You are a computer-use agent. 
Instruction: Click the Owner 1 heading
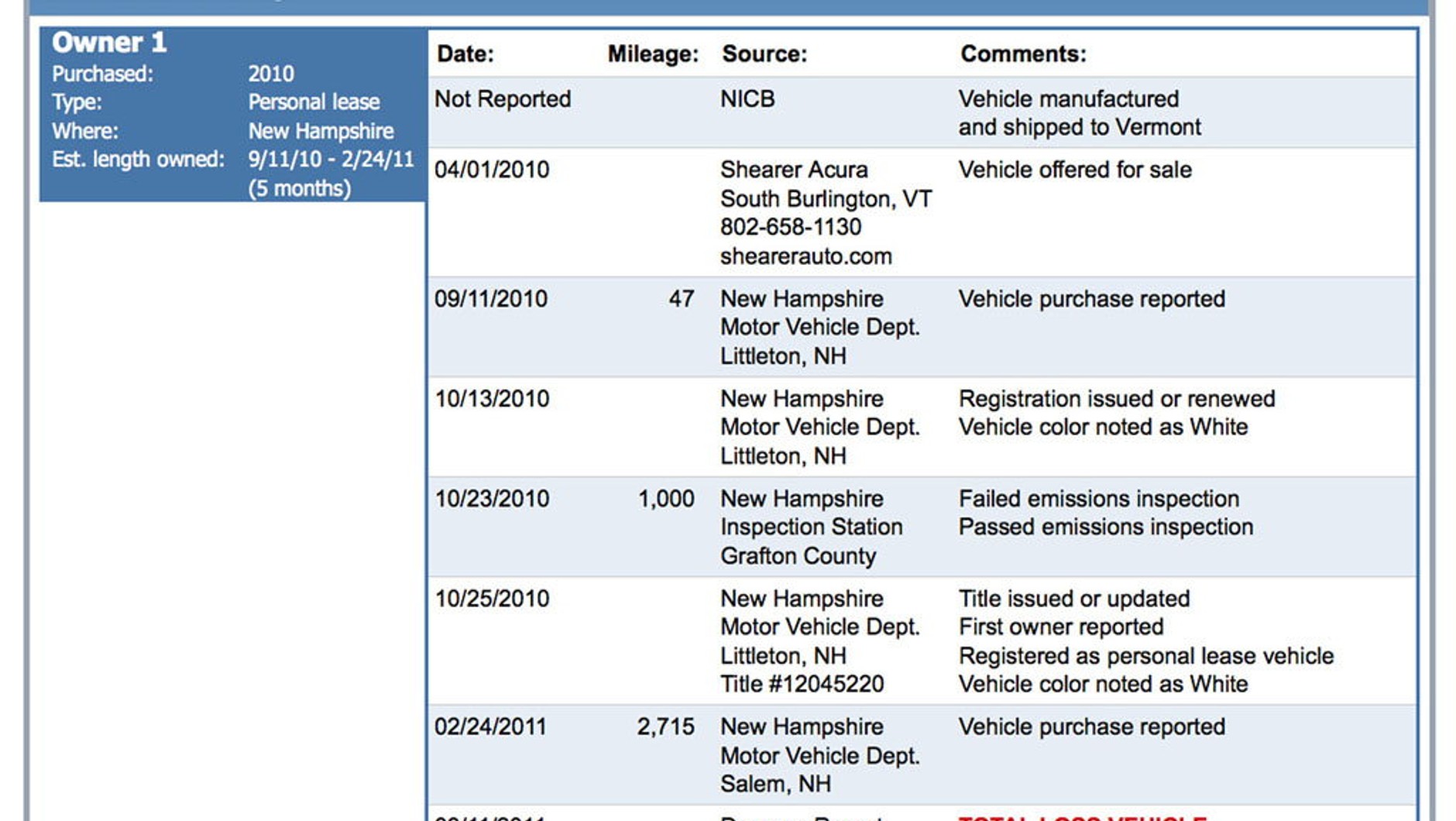point(109,43)
